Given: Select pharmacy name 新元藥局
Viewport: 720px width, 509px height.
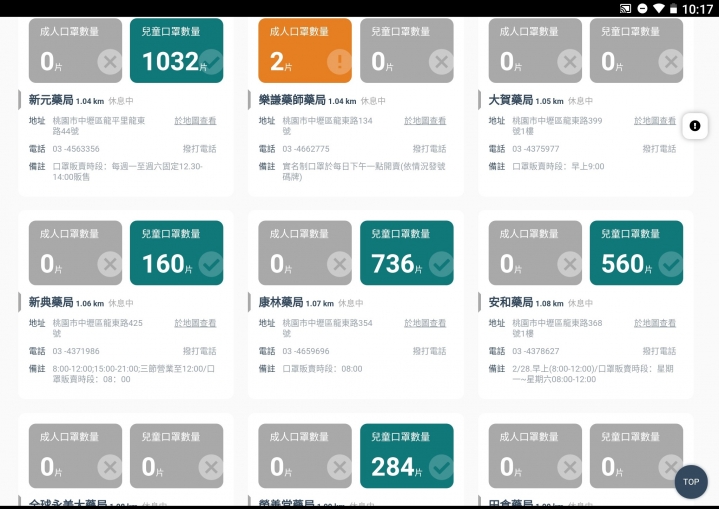Looking at the screenshot, I should [x=51, y=100].
